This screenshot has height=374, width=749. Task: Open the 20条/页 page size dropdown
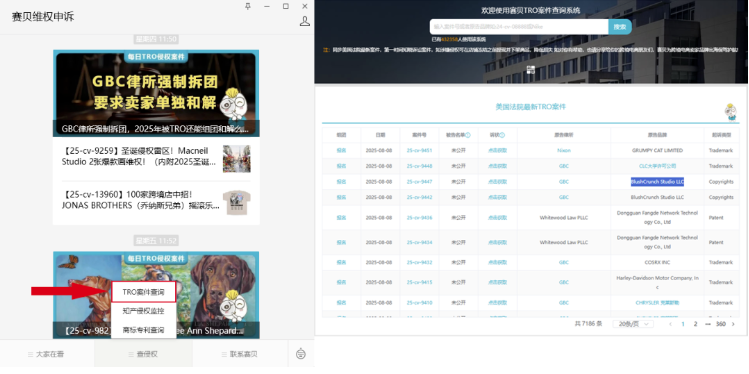633,324
